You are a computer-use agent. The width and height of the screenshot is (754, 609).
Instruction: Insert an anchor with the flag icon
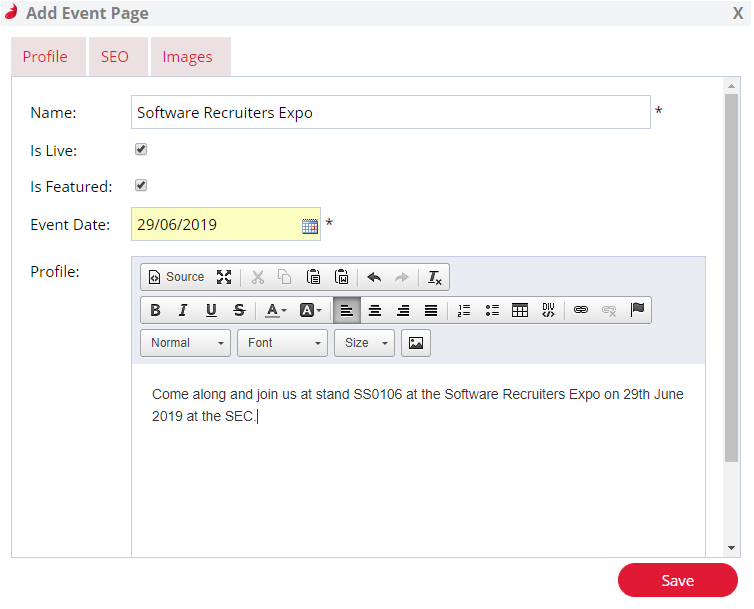click(637, 310)
